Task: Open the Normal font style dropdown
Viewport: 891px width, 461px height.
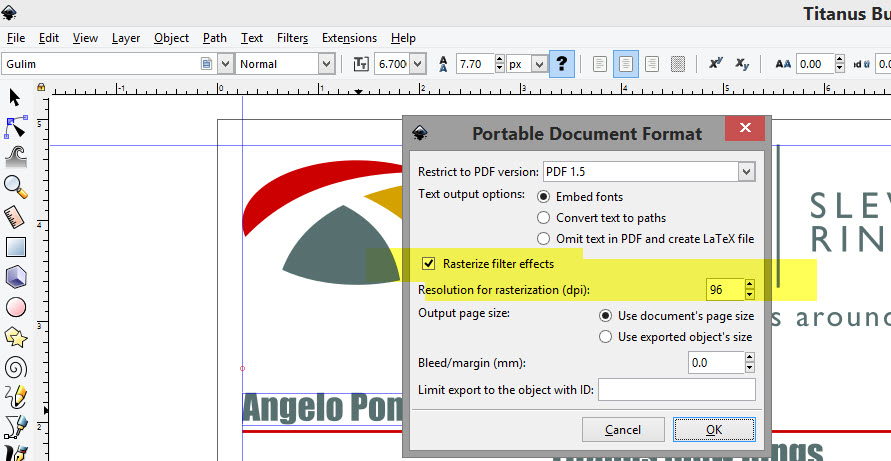Action: [326, 64]
